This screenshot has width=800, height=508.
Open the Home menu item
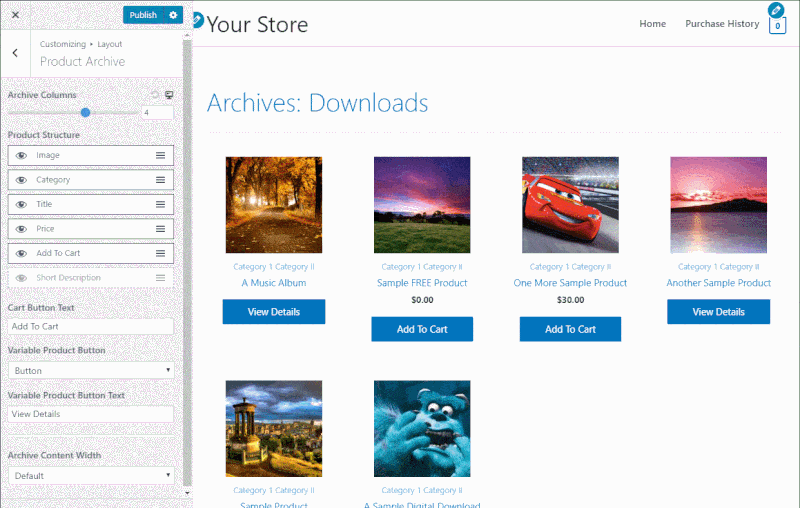653,23
